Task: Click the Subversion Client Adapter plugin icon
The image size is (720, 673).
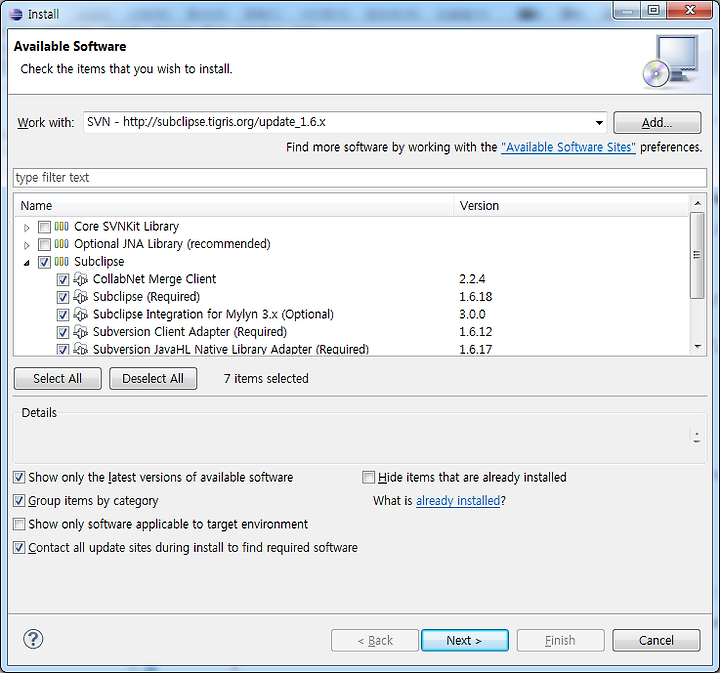Action: tap(80, 331)
